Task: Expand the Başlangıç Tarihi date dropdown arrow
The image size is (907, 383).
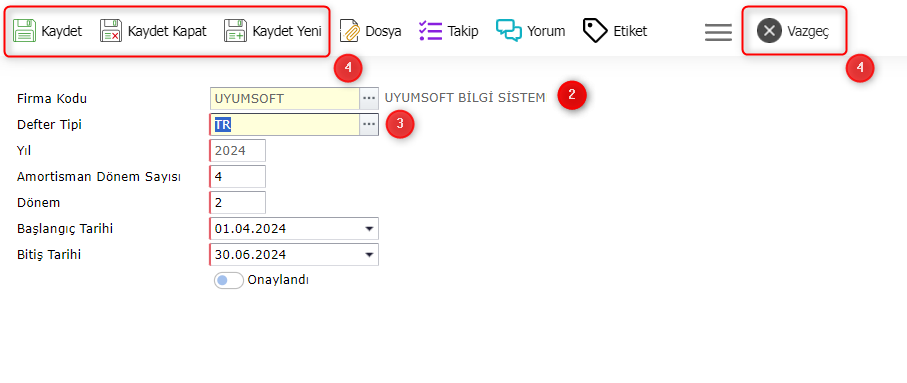Action: pyautogui.click(x=369, y=229)
